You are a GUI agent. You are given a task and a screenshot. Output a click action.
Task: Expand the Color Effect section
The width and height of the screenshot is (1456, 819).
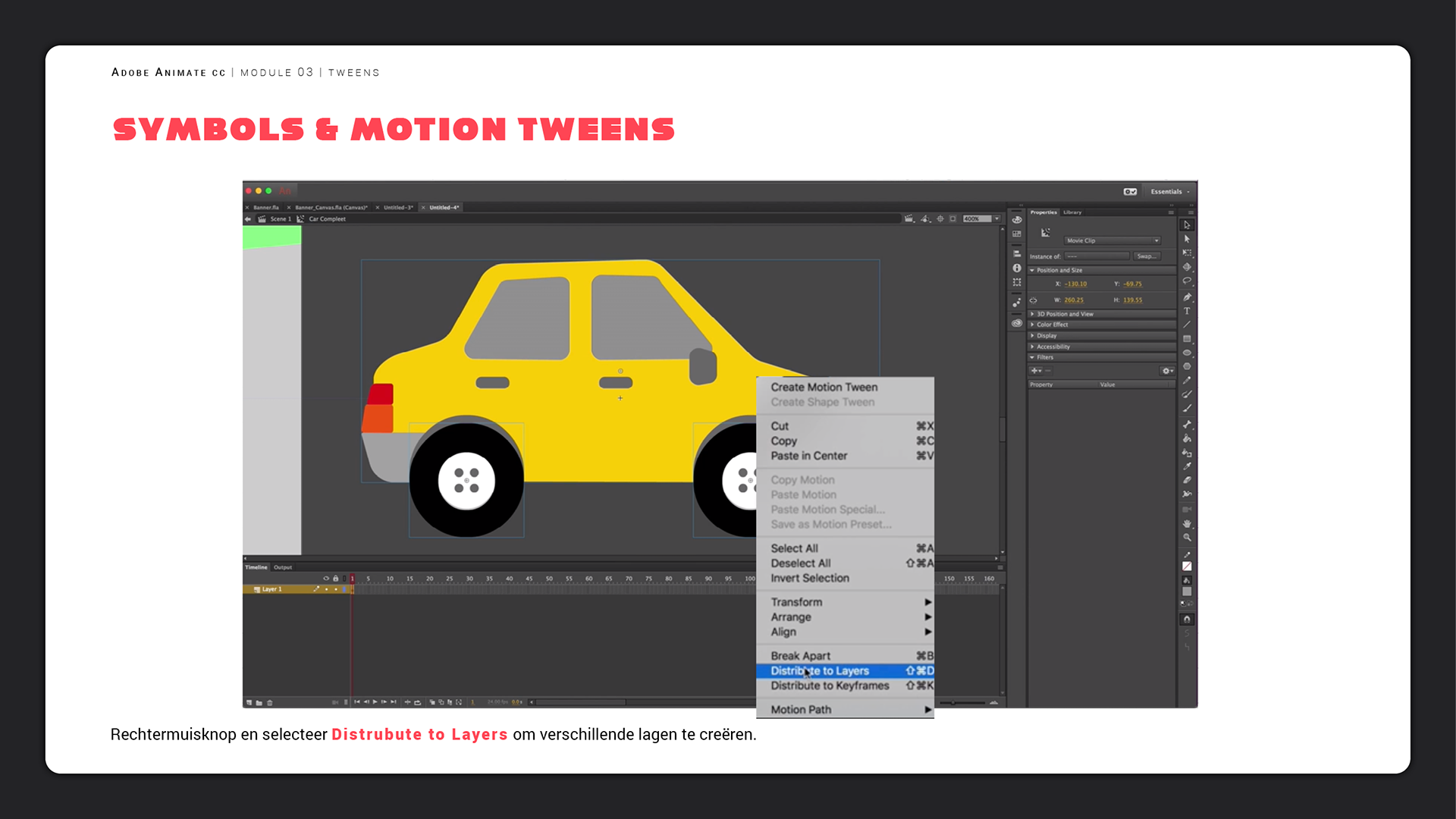click(x=1052, y=325)
